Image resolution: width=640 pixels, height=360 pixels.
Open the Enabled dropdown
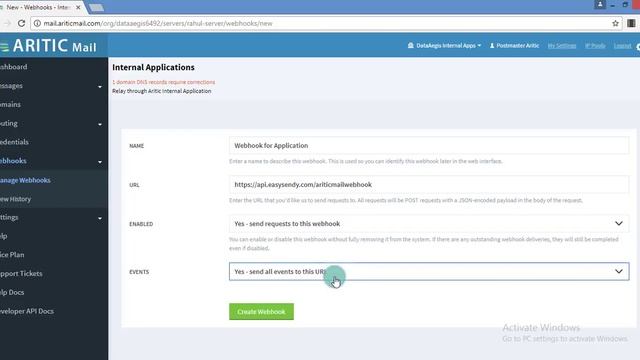(429, 224)
